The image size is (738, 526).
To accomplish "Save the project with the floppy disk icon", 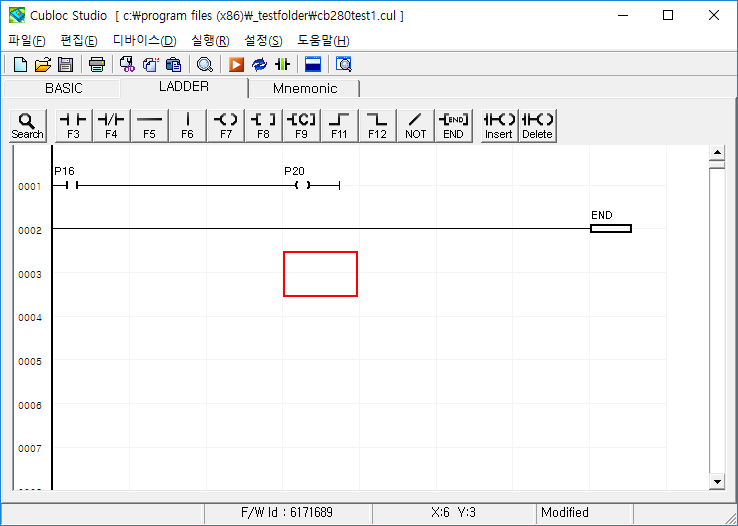I will (65, 65).
